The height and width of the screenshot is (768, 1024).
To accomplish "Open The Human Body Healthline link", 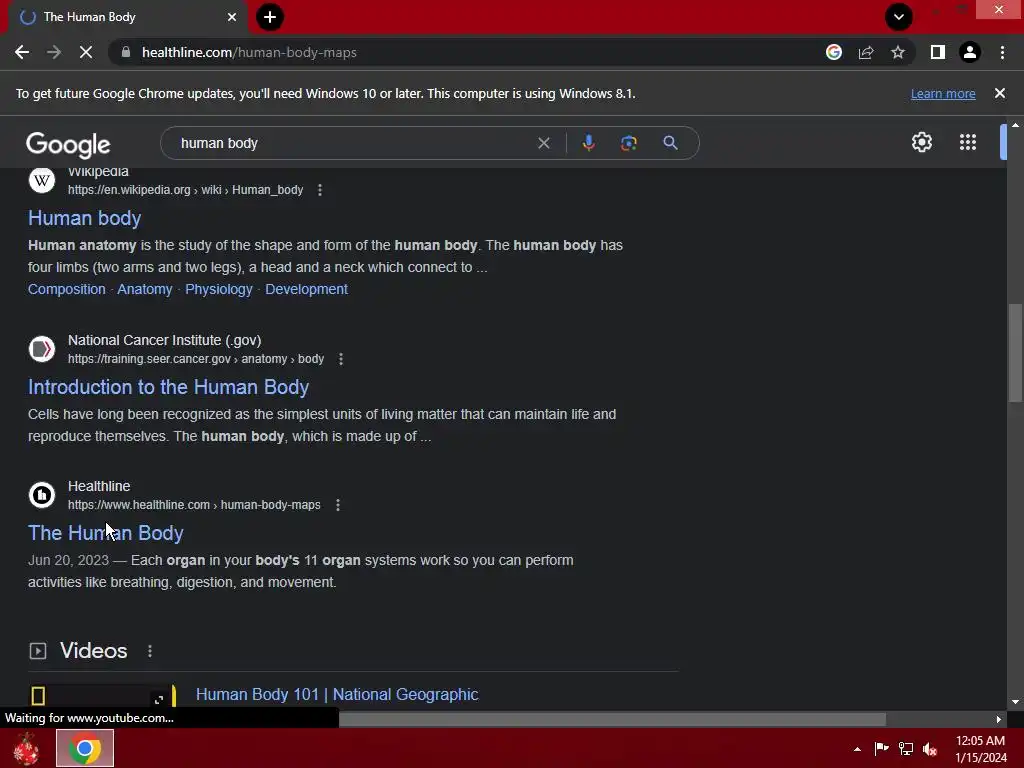I will point(106,533).
